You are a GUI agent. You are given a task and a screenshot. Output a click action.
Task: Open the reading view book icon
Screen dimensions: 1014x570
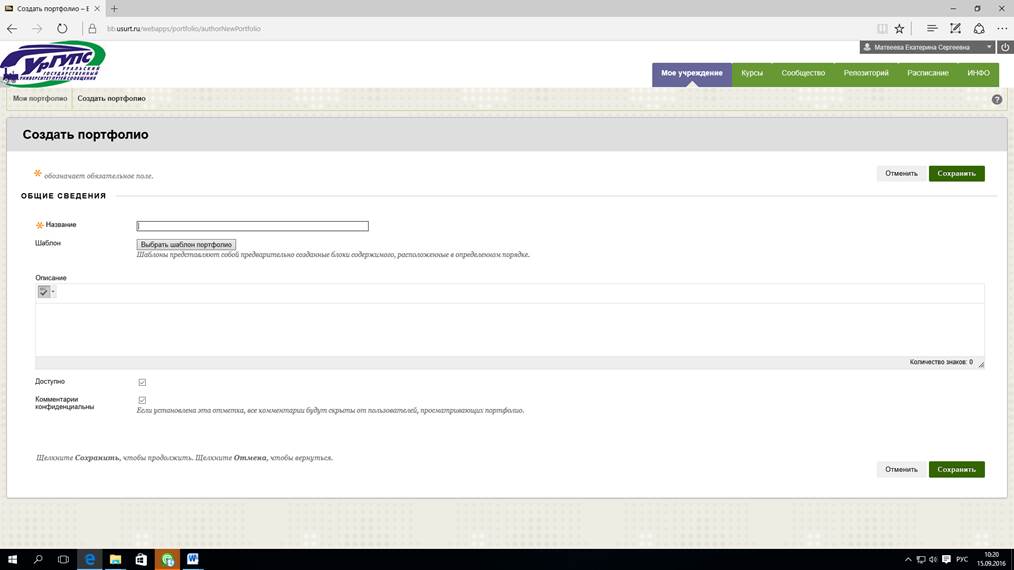pyautogui.click(x=881, y=28)
